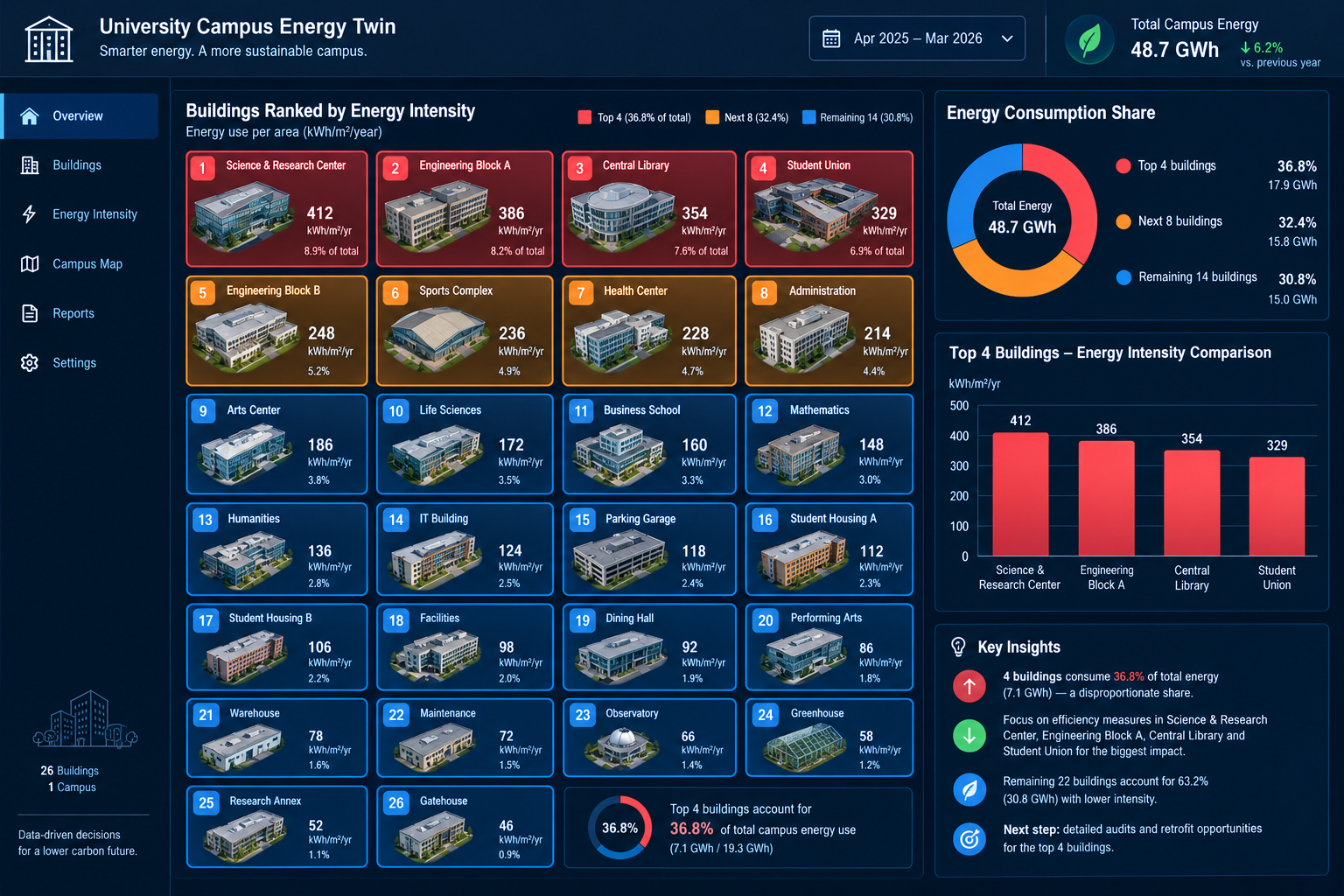Viewport: 1344px width, 896px height.
Task: Open the Overview menu item
Action: tap(80, 116)
